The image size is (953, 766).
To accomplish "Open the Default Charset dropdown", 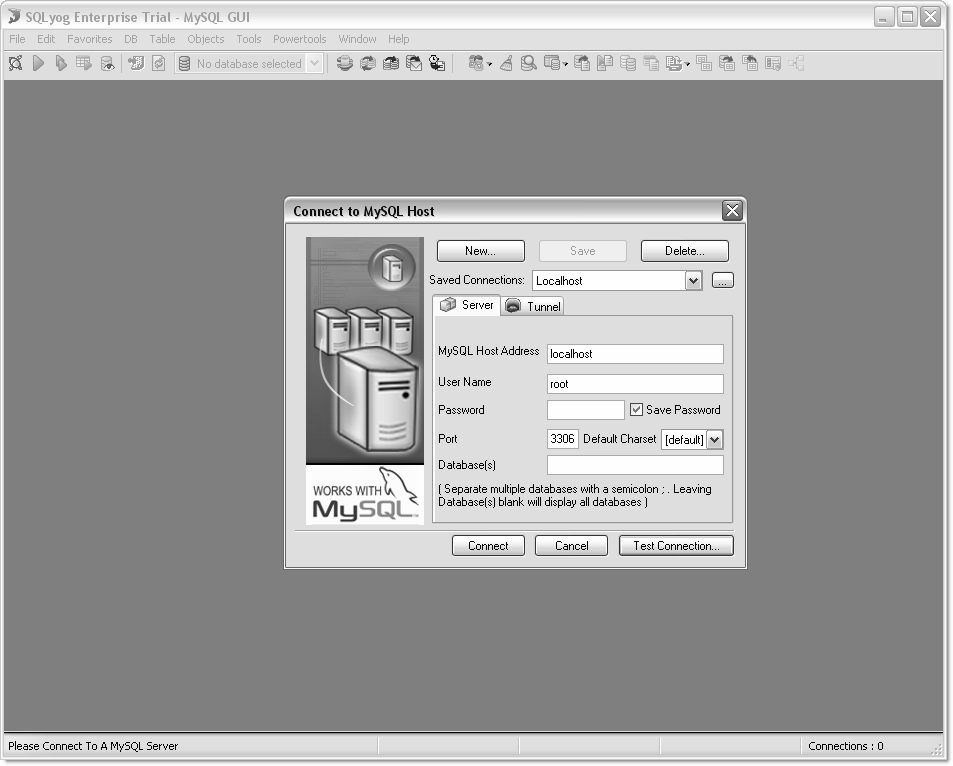I will point(714,440).
